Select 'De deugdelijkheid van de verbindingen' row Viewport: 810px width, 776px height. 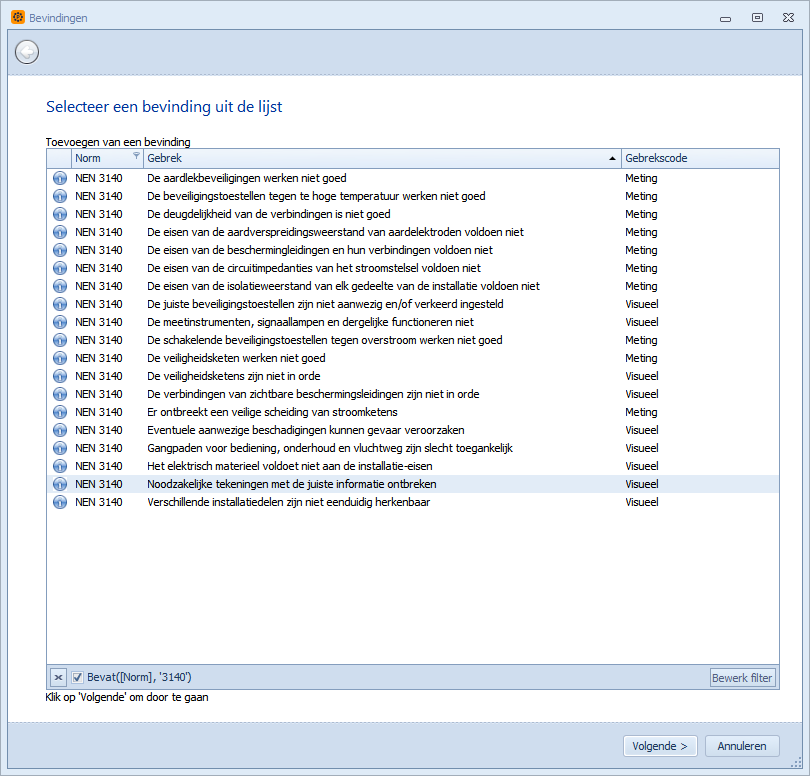(267, 214)
